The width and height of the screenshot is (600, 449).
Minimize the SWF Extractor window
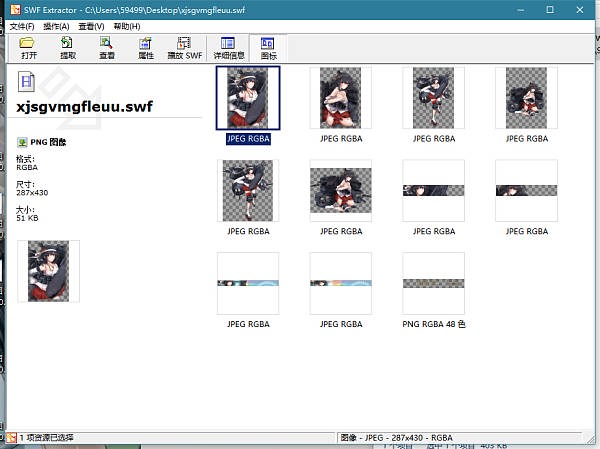(x=521, y=10)
